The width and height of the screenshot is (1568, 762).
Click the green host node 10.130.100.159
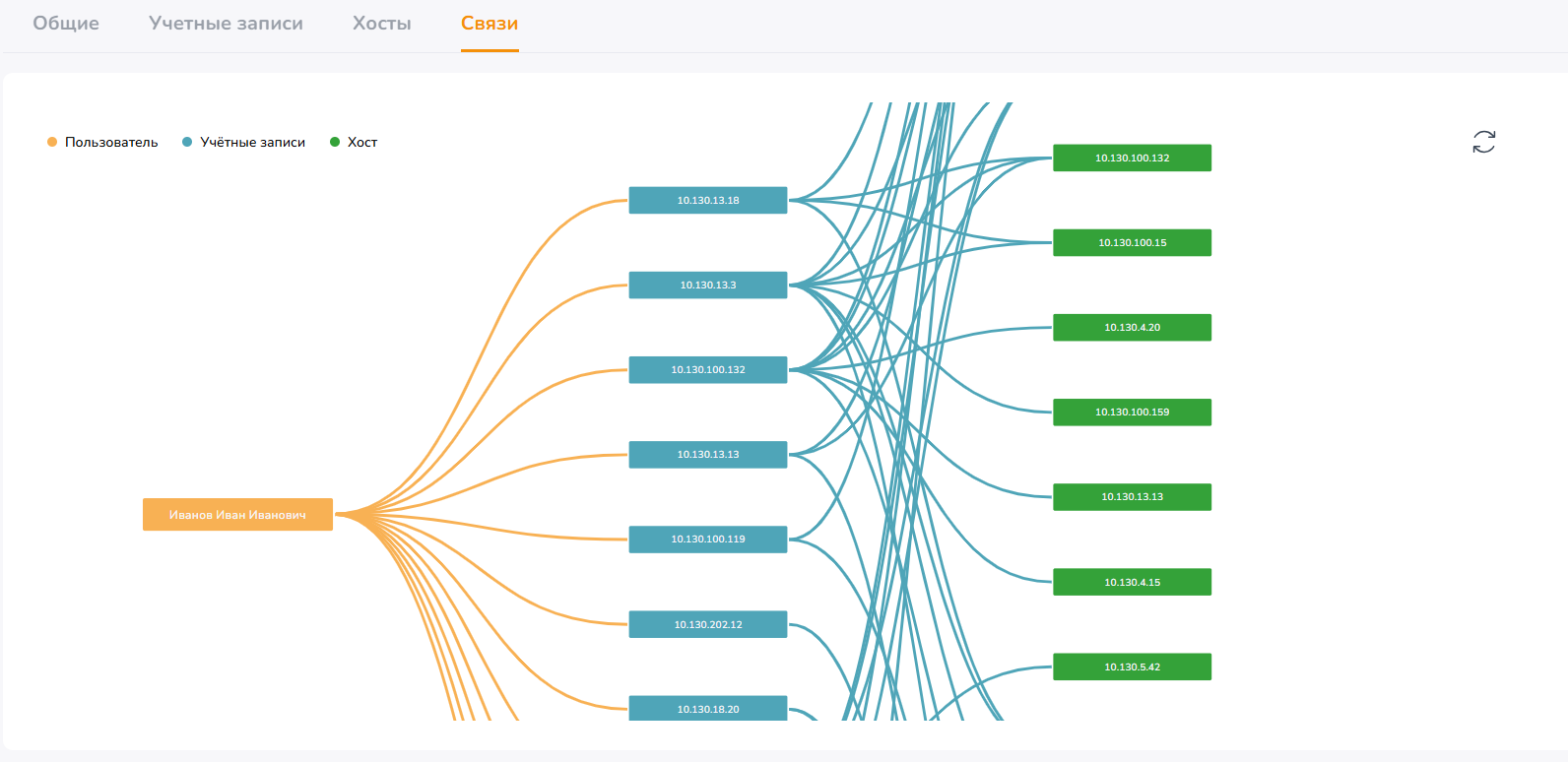[x=1132, y=412]
